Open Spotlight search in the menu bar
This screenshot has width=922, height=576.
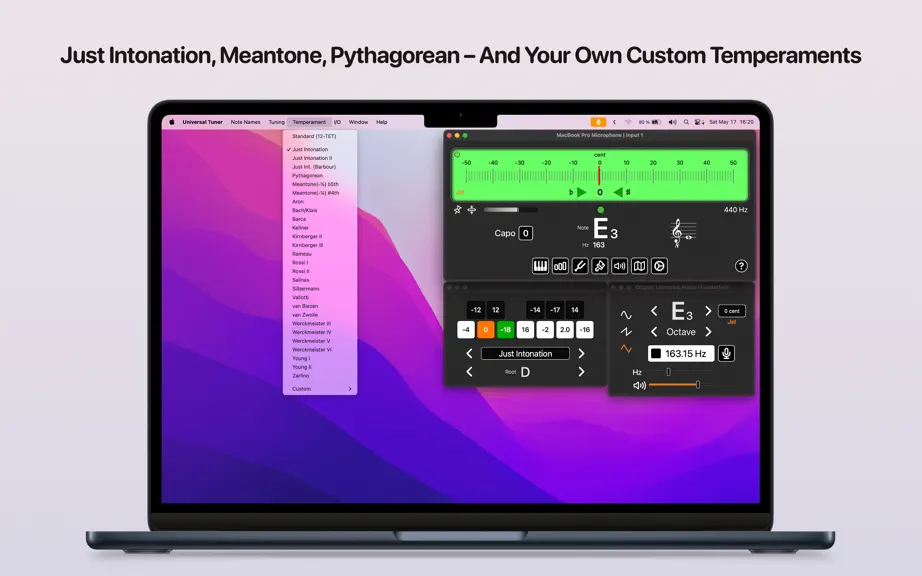(x=686, y=122)
